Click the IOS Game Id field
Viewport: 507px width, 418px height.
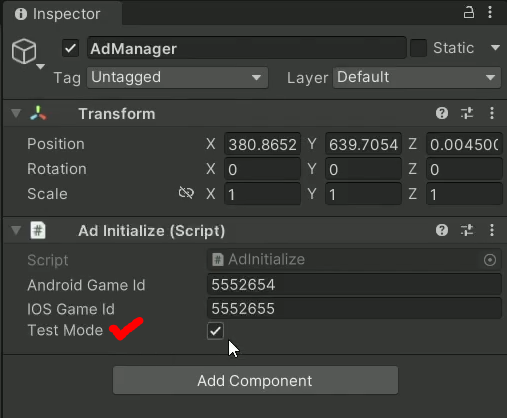354,308
